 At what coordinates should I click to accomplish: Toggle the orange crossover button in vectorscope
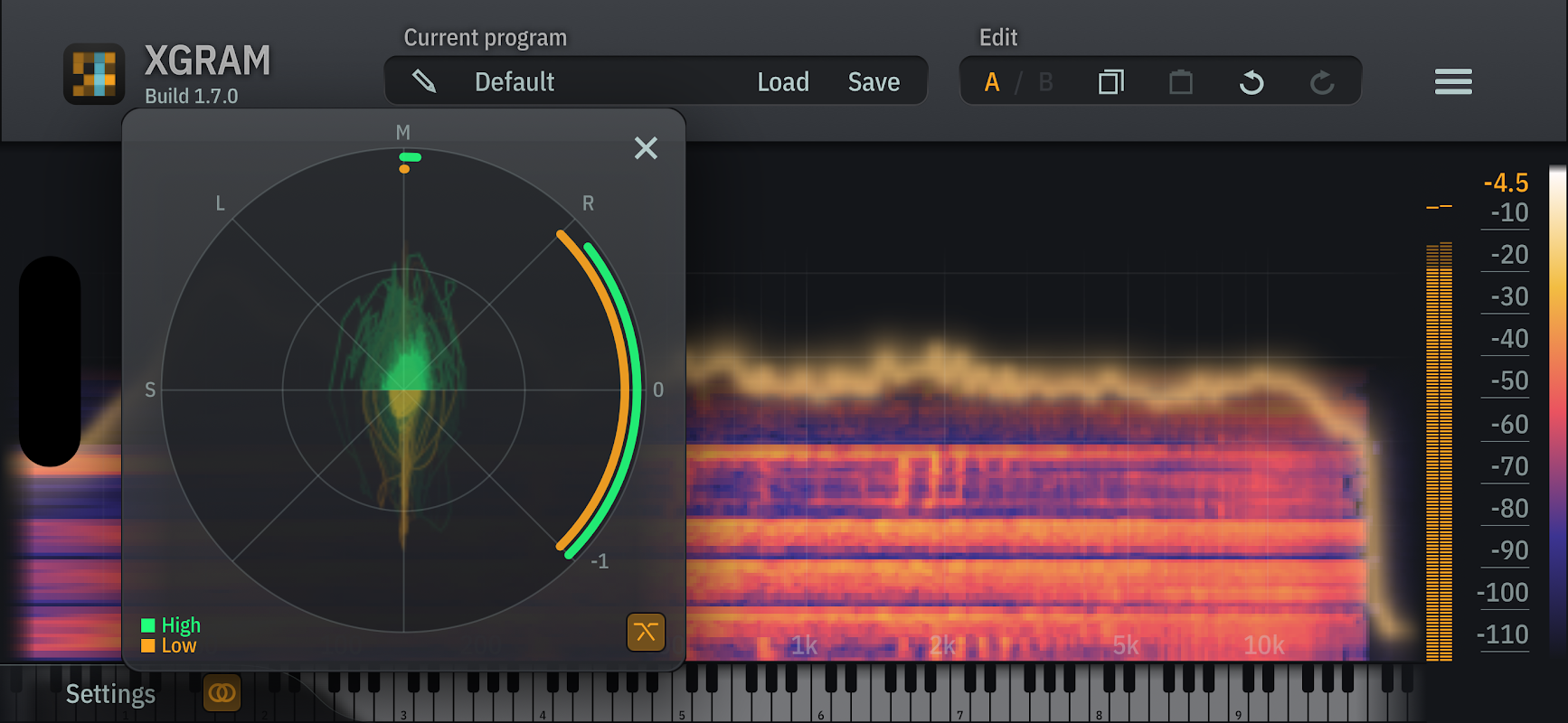coord(646,632)
